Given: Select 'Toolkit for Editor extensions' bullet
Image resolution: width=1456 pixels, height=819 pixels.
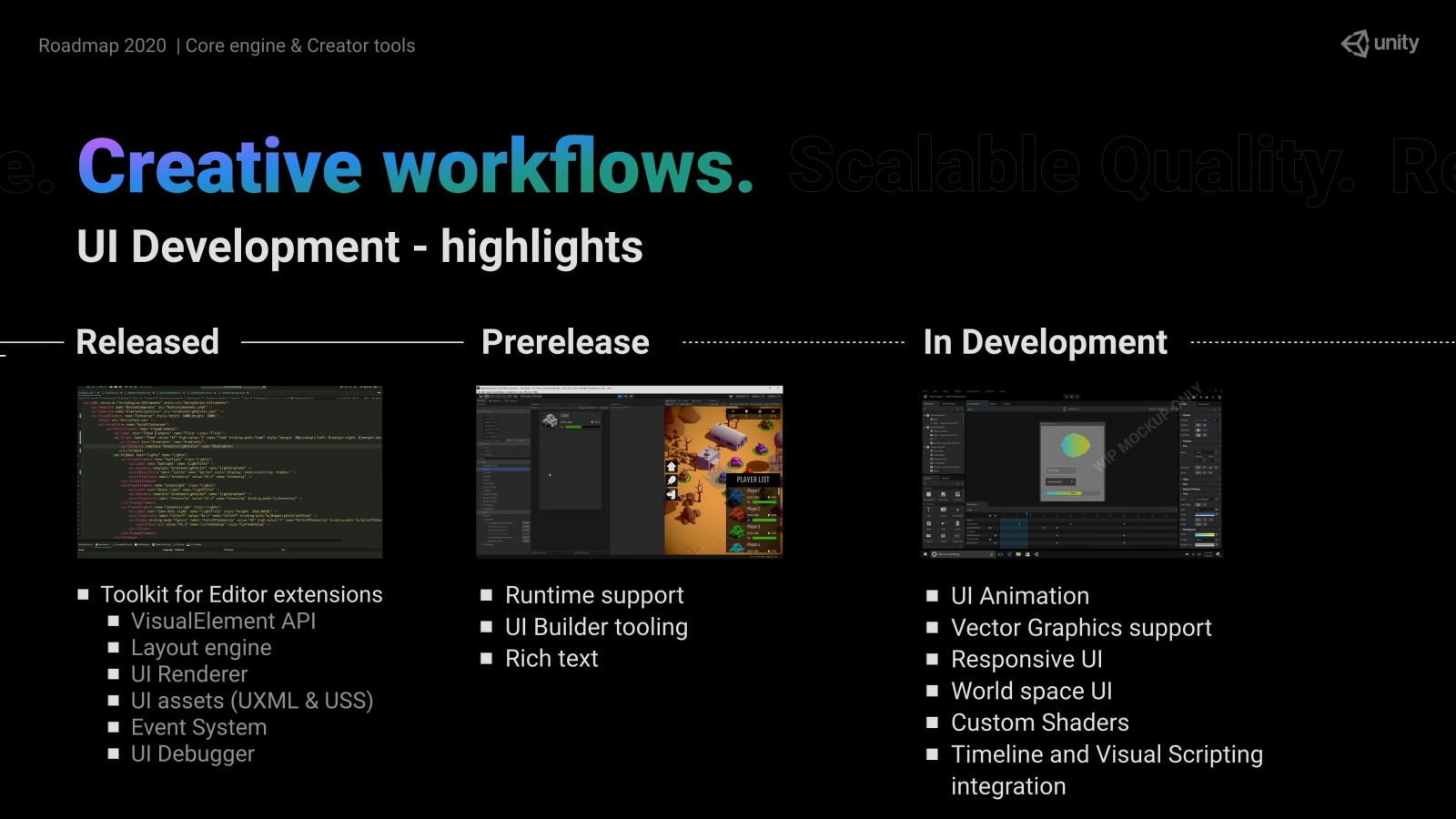Looking at the screenshot, I should (x=241, y=594).
